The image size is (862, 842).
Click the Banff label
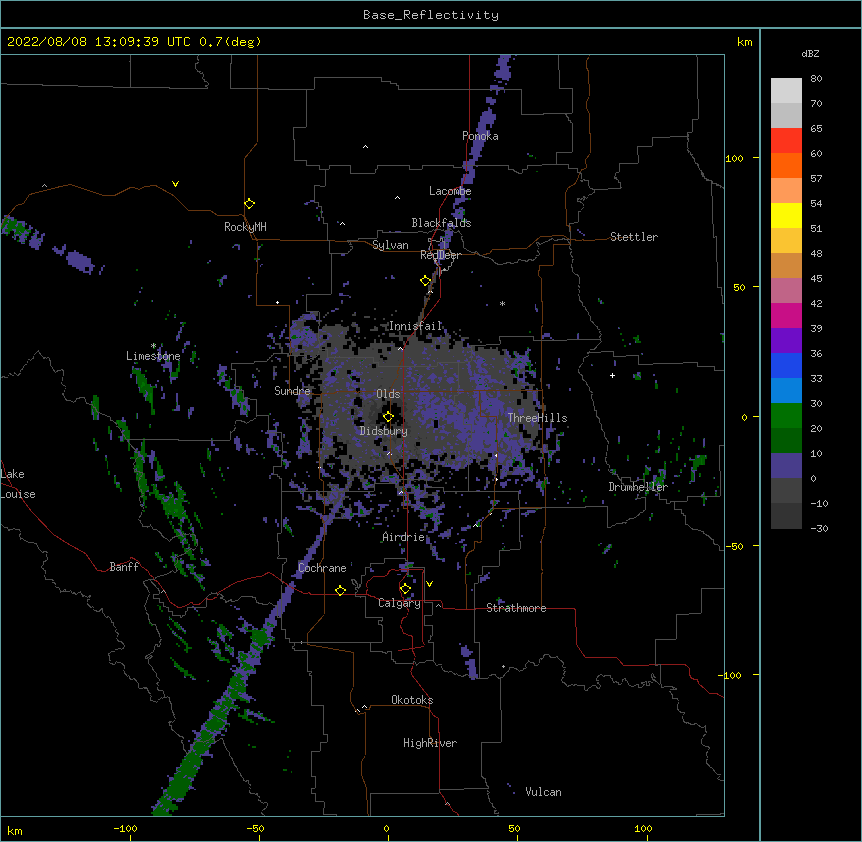click(x=124, y=567)
